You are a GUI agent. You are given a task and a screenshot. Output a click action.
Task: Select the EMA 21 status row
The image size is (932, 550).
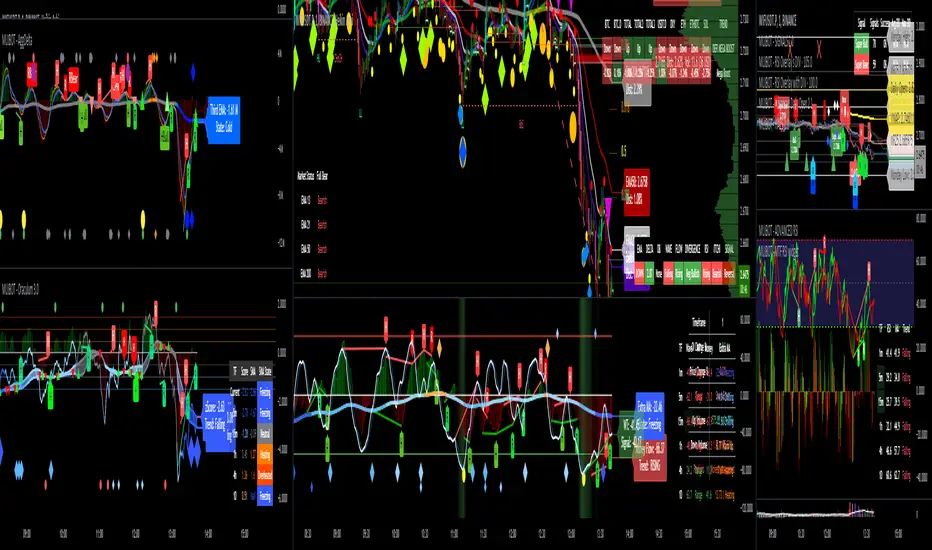[313, 225]
